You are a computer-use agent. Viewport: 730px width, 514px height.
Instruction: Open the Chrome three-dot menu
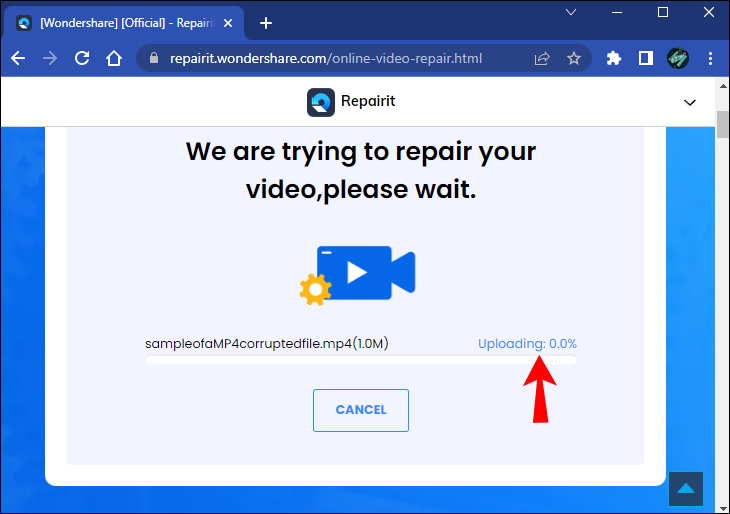710,59
